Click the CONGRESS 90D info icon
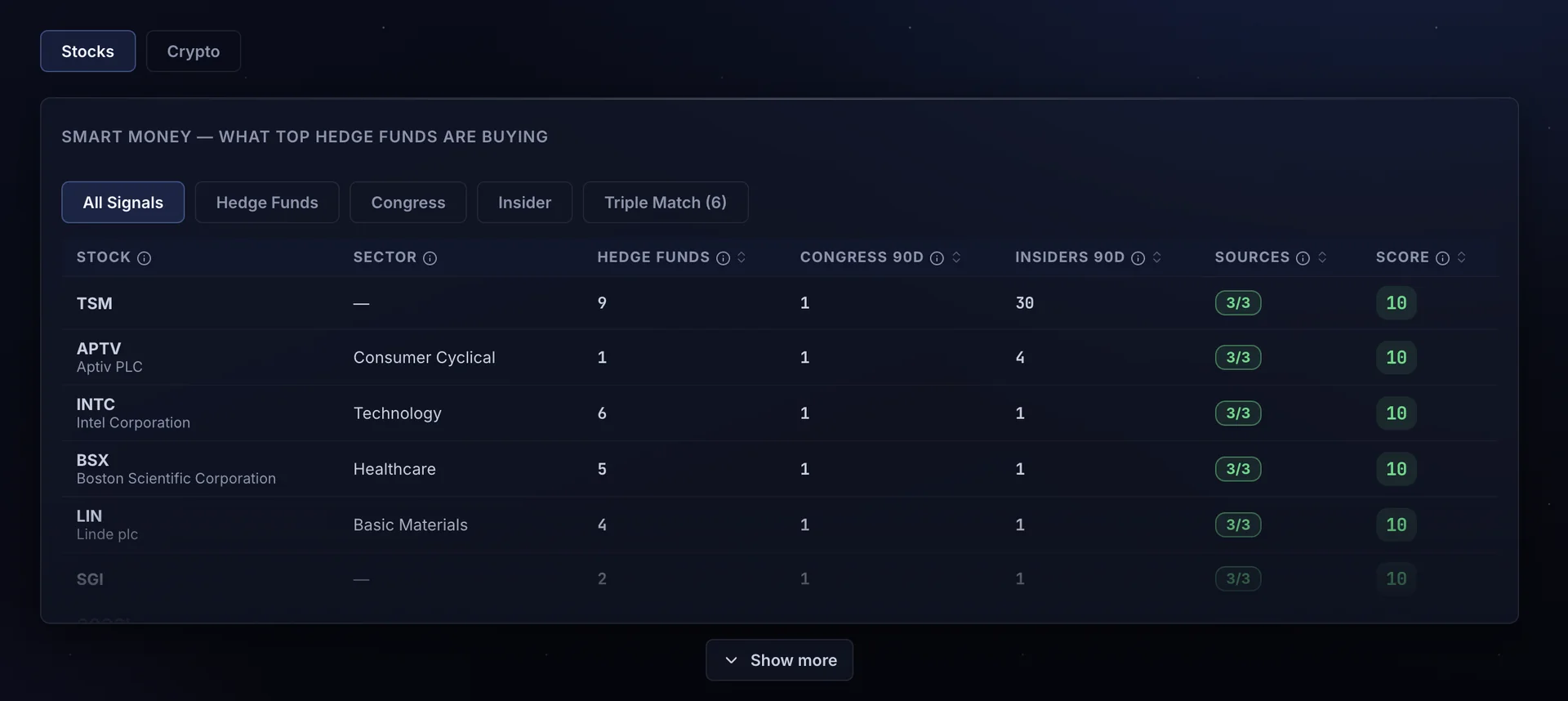1568x701 pixels. 938,258
